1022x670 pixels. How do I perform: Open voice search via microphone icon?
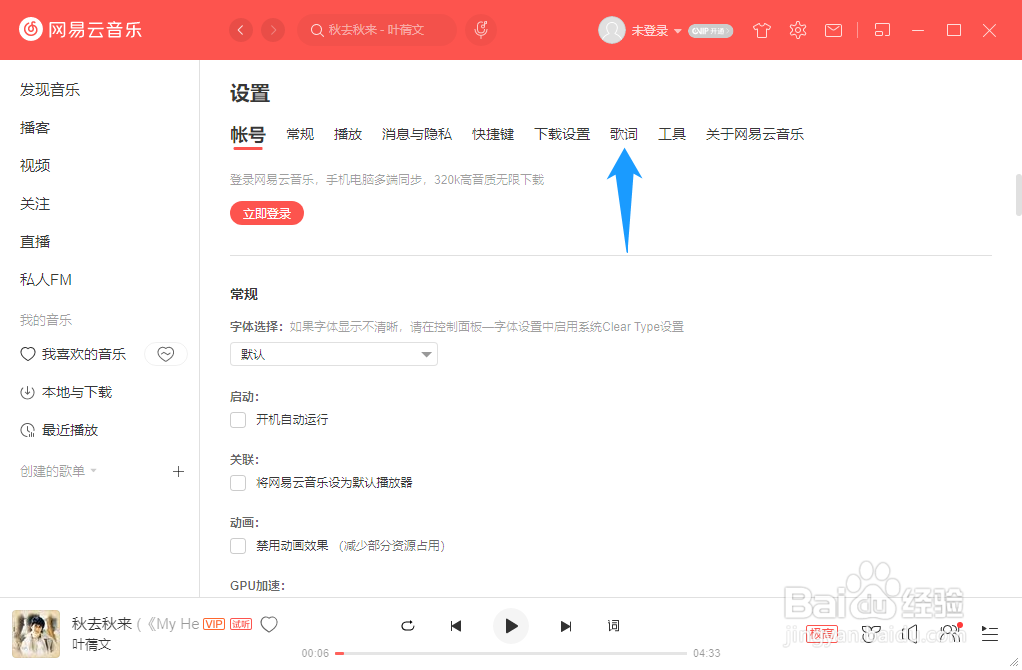(481, 30)
